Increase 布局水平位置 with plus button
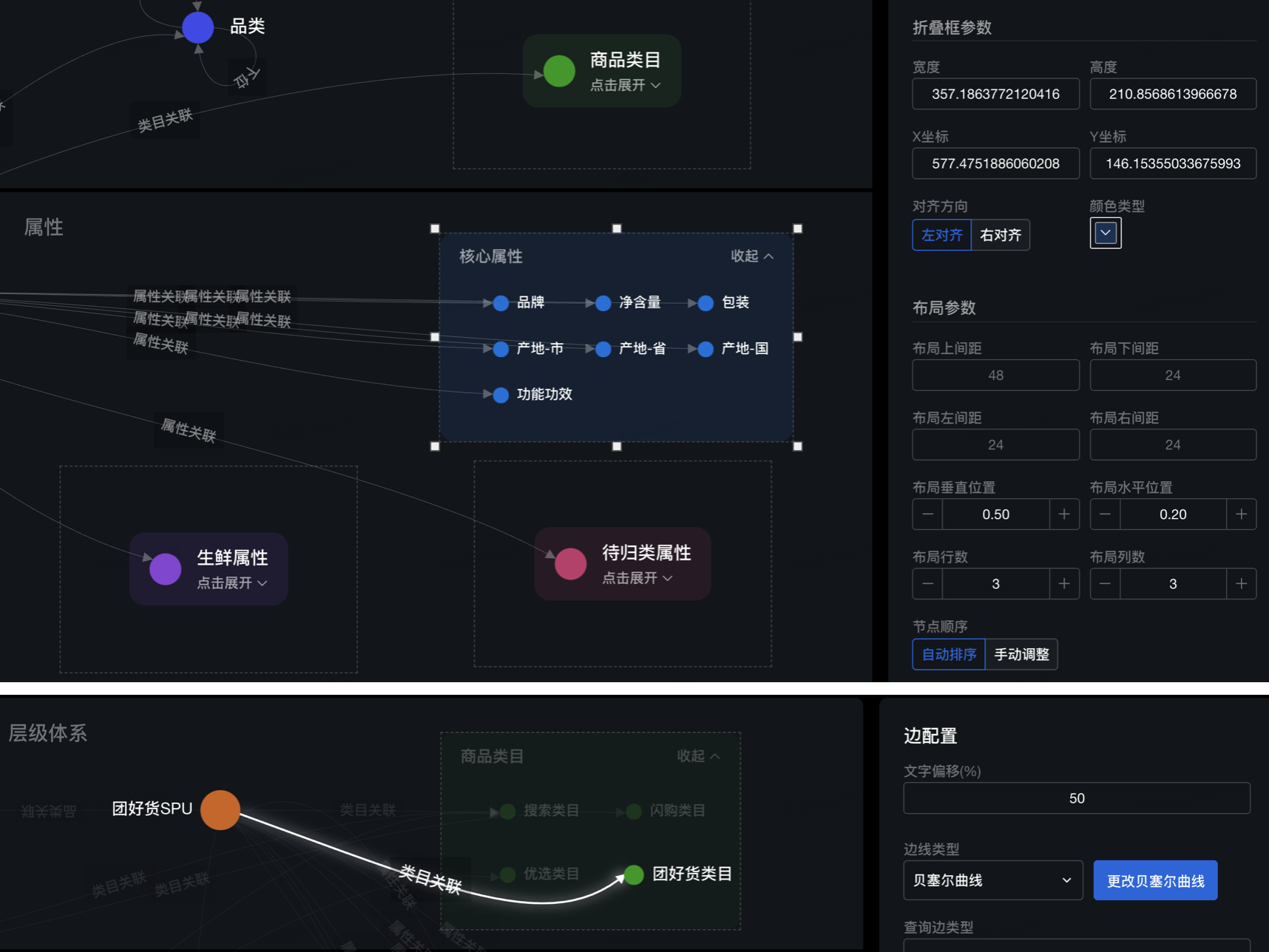Screen dimensions: 1269x952 (x=1242, y=514)
